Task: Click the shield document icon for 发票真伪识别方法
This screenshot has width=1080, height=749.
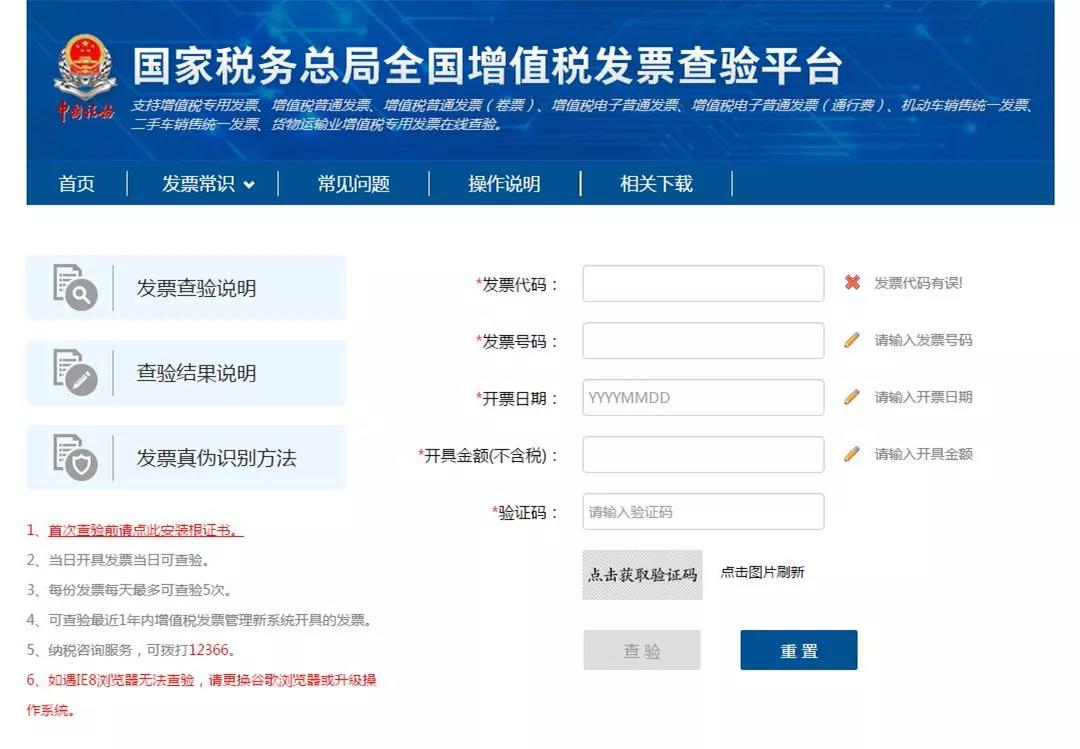Action: pos(75,457)
